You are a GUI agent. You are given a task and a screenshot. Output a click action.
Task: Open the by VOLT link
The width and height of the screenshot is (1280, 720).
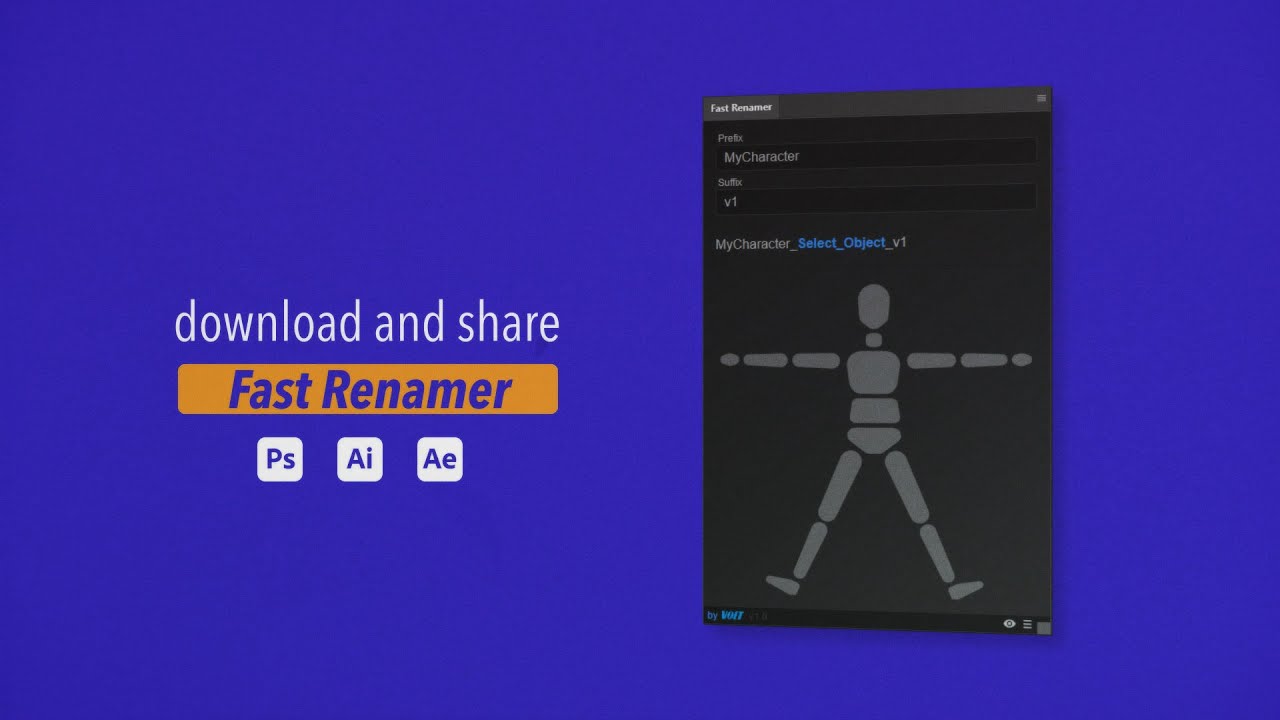click(x=725, y=615)
